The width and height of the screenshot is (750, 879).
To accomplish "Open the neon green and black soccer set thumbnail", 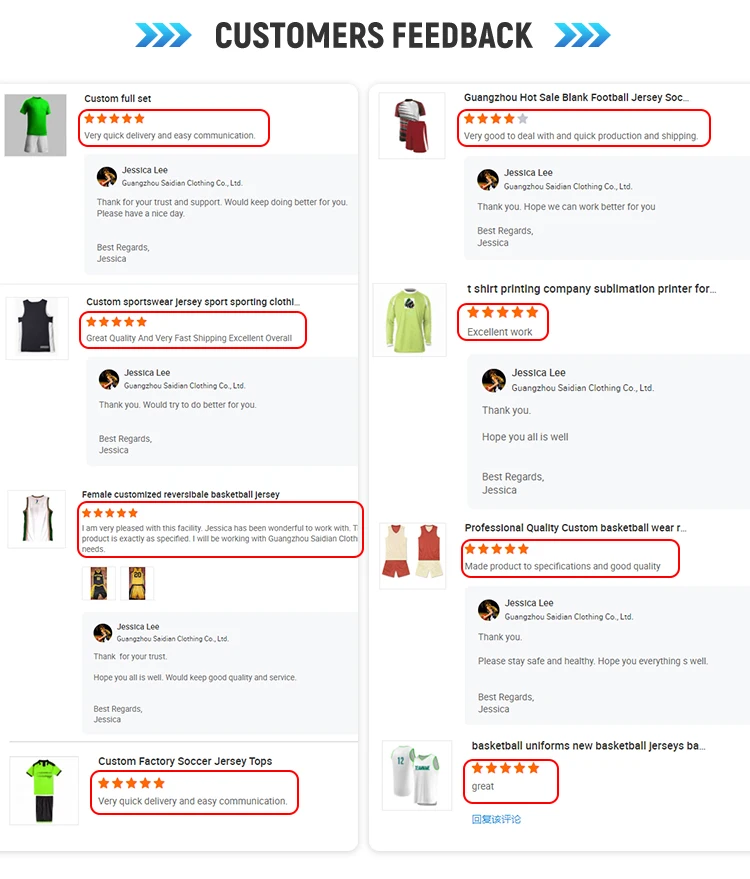I will (x=44, y=790).
